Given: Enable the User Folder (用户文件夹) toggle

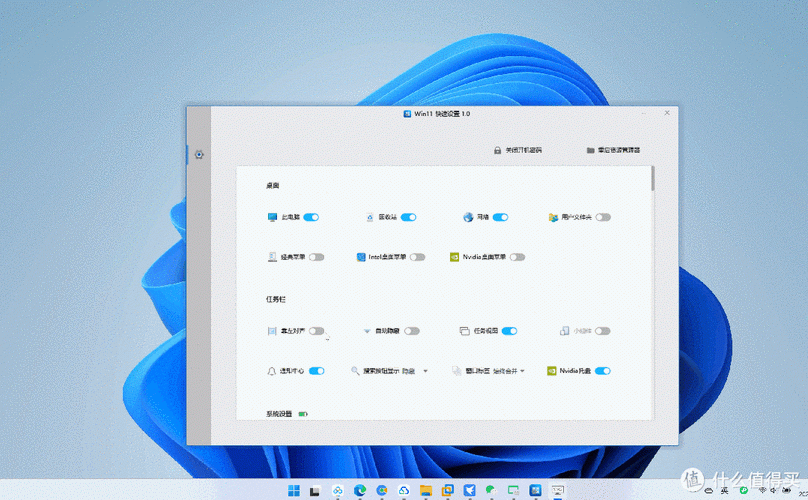Looking at the screenshot, I should click(x=603, y=217).
